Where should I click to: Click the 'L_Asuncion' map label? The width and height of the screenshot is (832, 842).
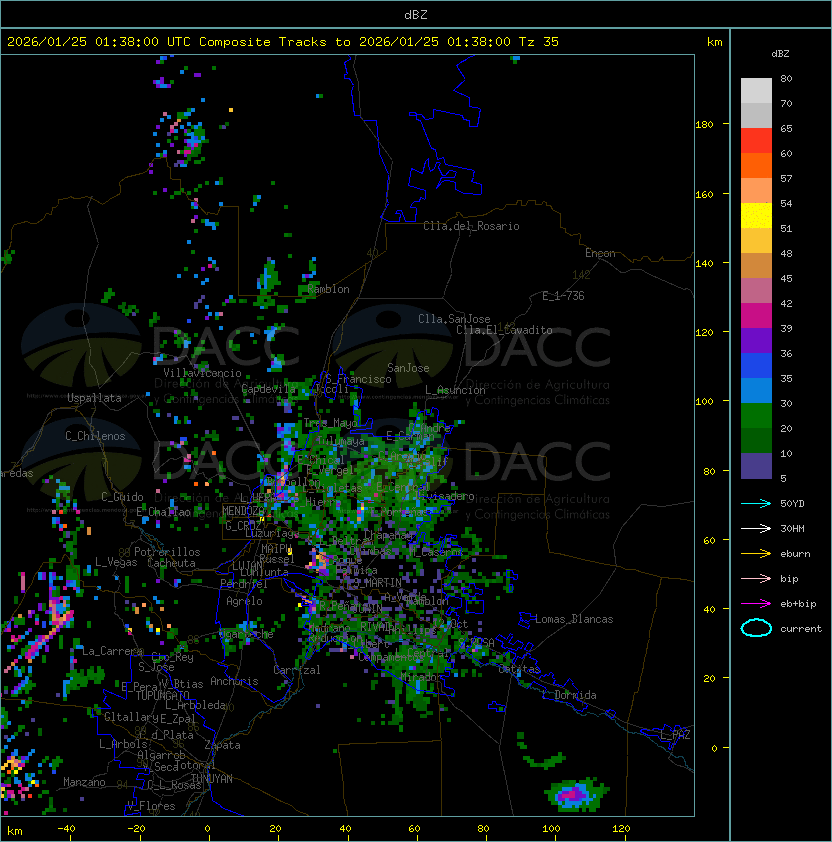455,390
